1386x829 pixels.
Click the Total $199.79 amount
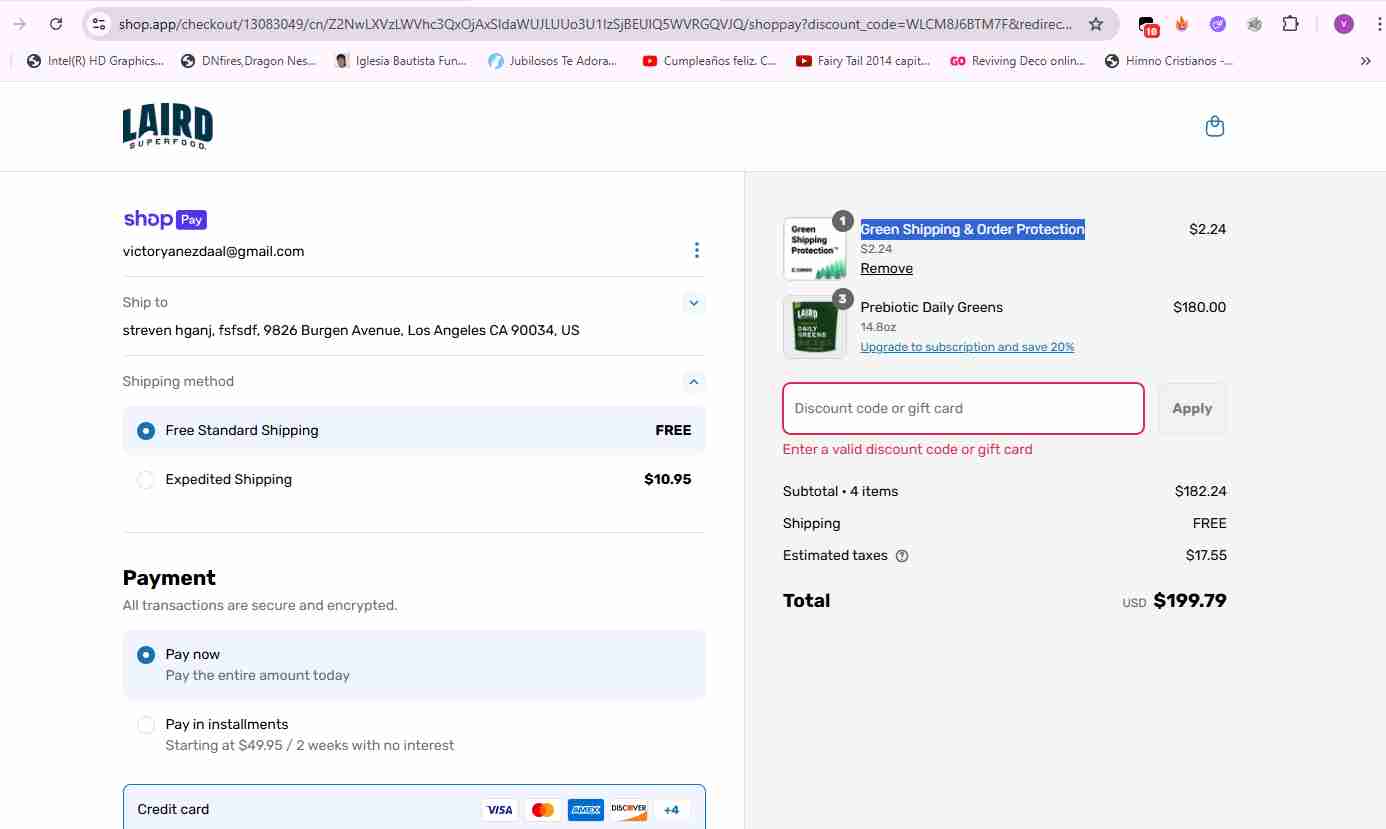(x=1190, y=600)
